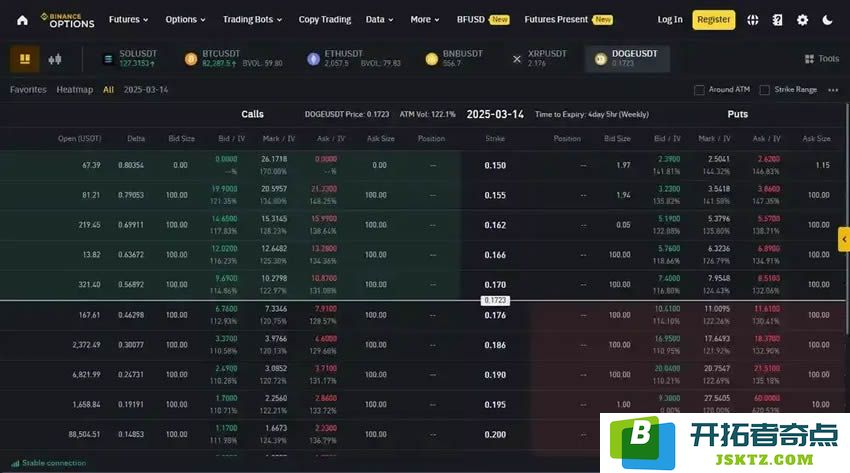Enable the Around ATM checkbox
Viewport: 850px width, 473px height.
(x=699, y=90)
